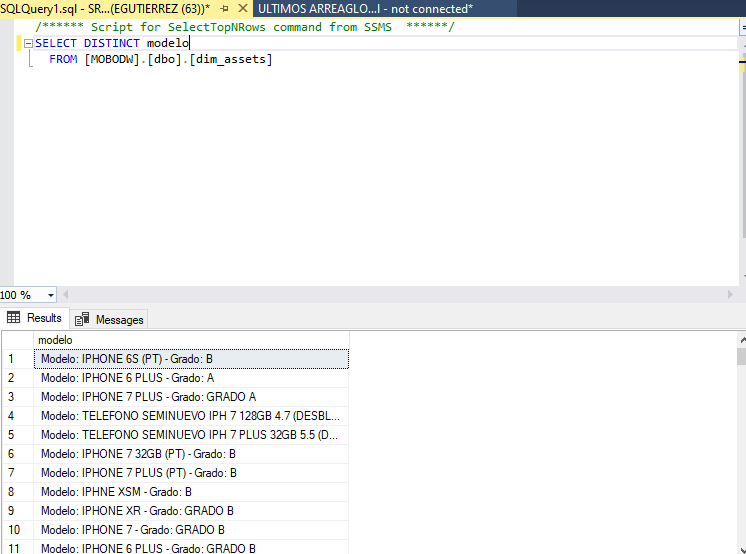Open the Messages tab

[x=109, y=319]
